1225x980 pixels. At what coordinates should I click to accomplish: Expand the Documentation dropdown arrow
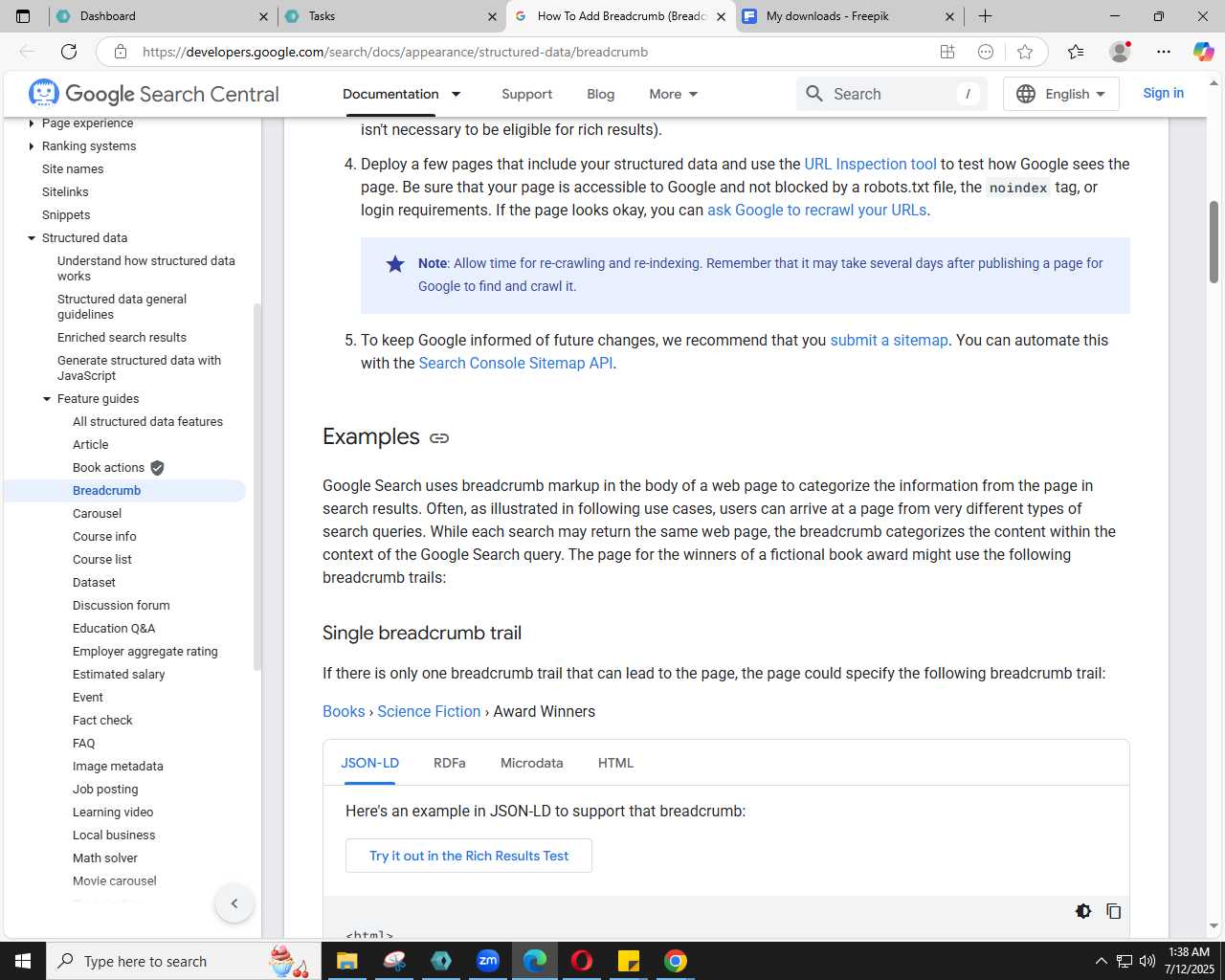point(457,94)
